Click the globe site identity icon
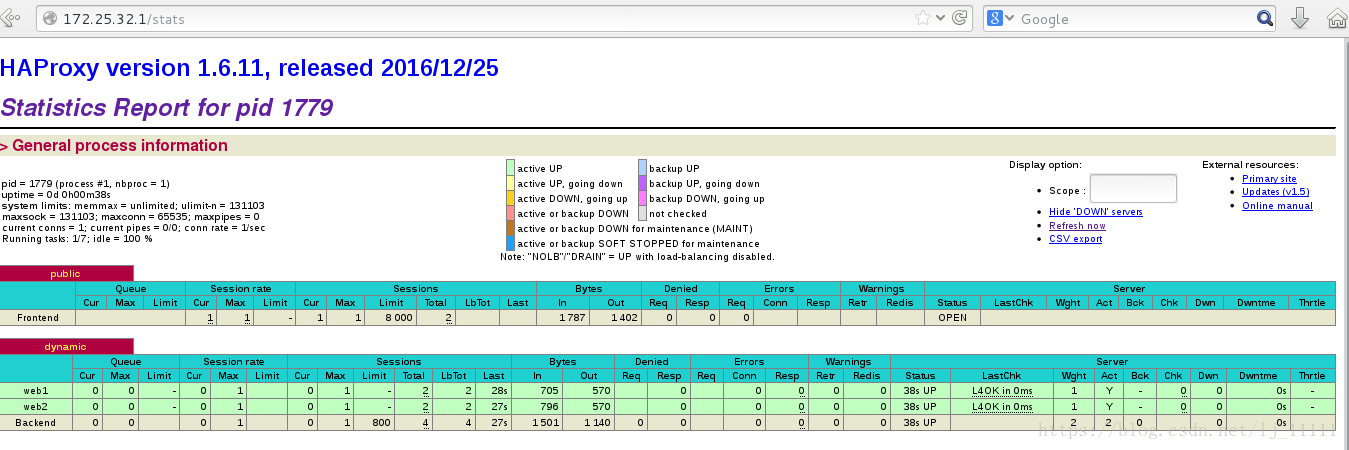This screenshot has height=450, width=1349. click(49, 18)
